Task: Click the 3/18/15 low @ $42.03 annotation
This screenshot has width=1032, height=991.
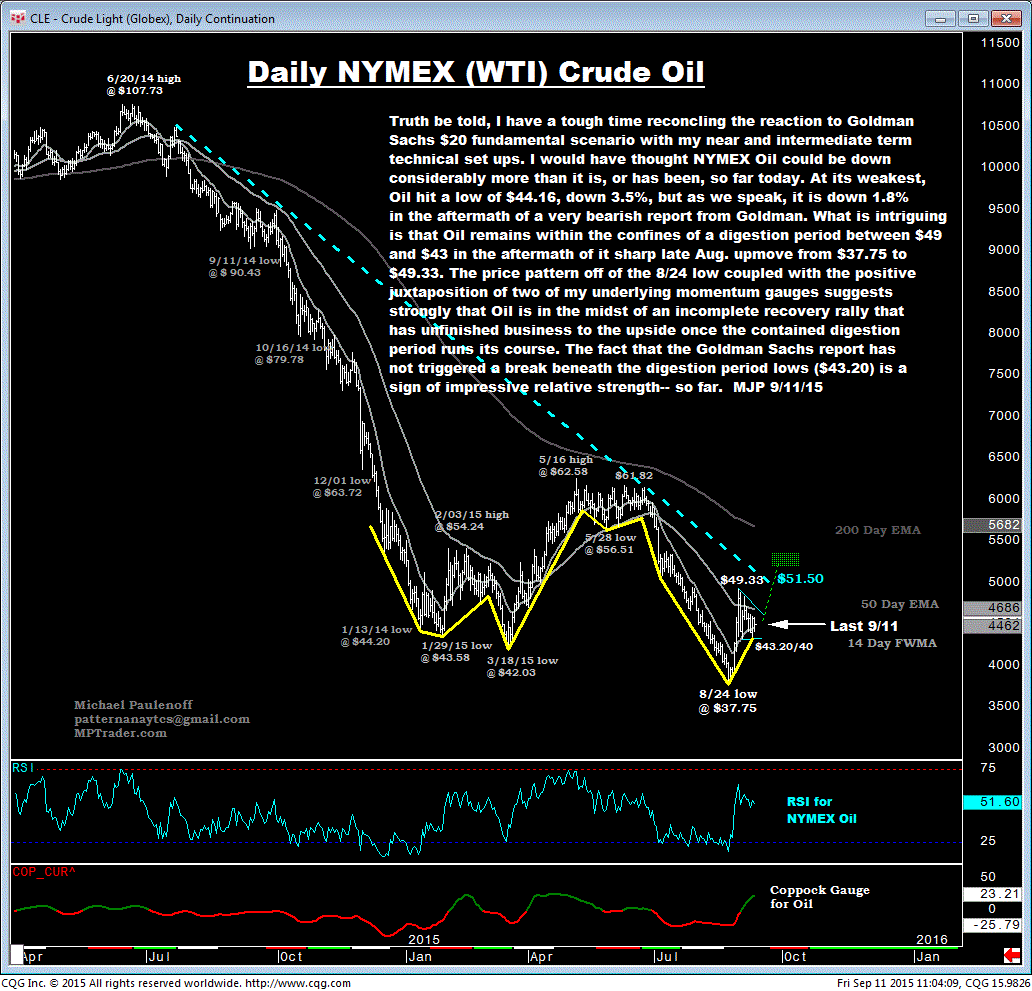Action: click(x=522, y=667)
